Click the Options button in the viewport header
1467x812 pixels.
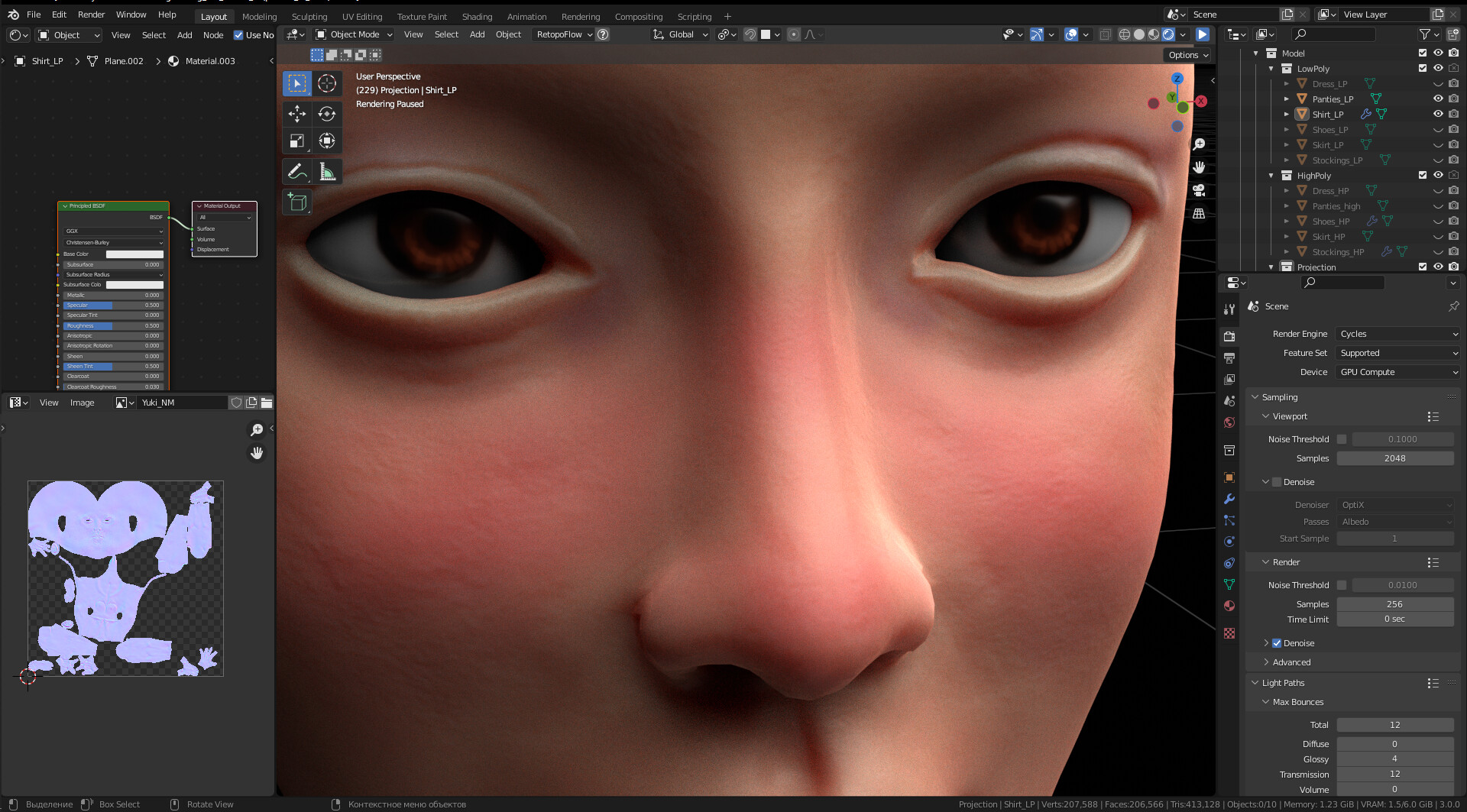tap(1187, 54)
